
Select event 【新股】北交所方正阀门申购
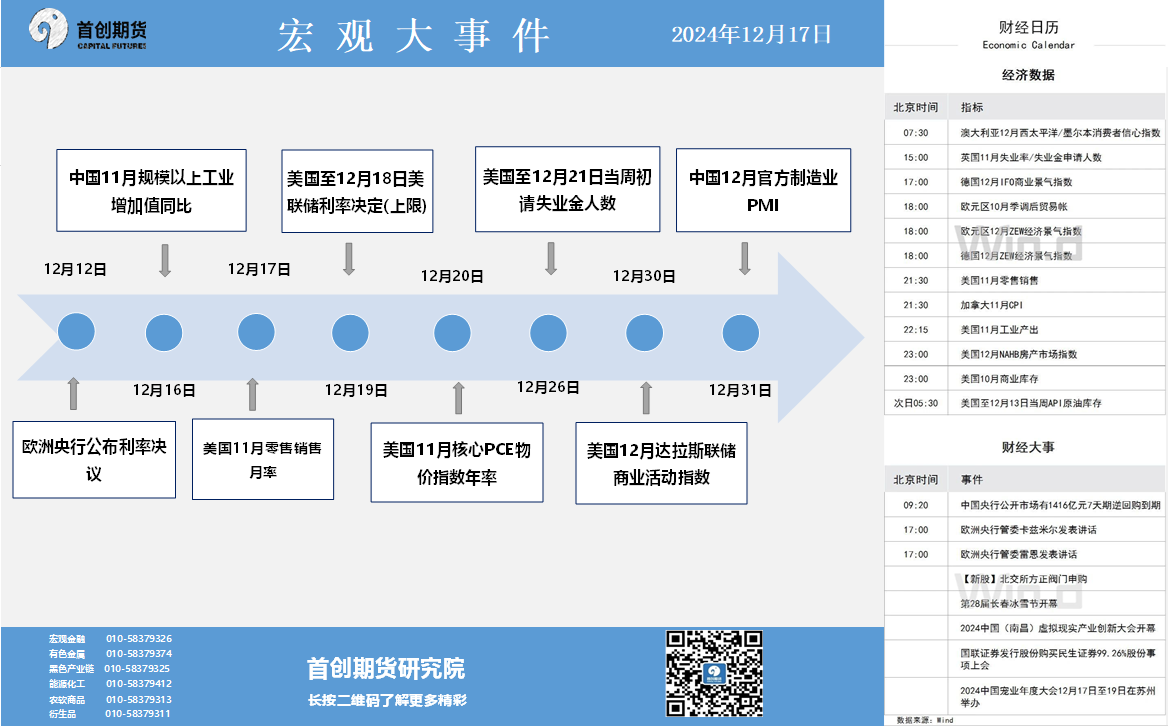point(1025,579)
